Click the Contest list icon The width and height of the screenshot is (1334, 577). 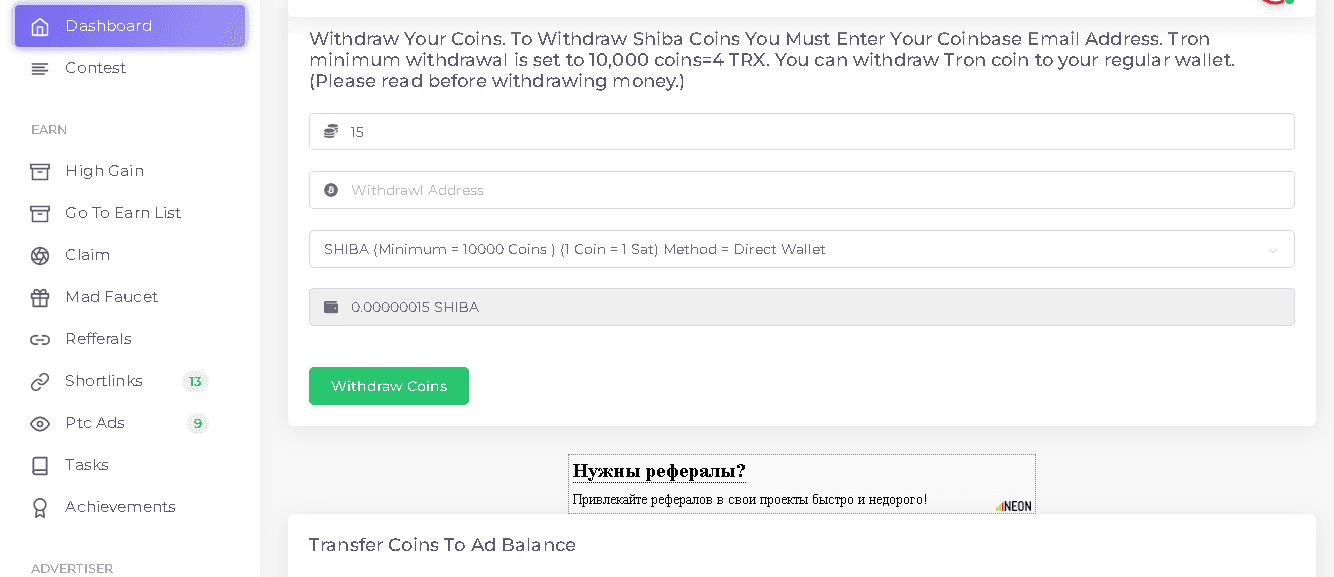tap(40, 68)
